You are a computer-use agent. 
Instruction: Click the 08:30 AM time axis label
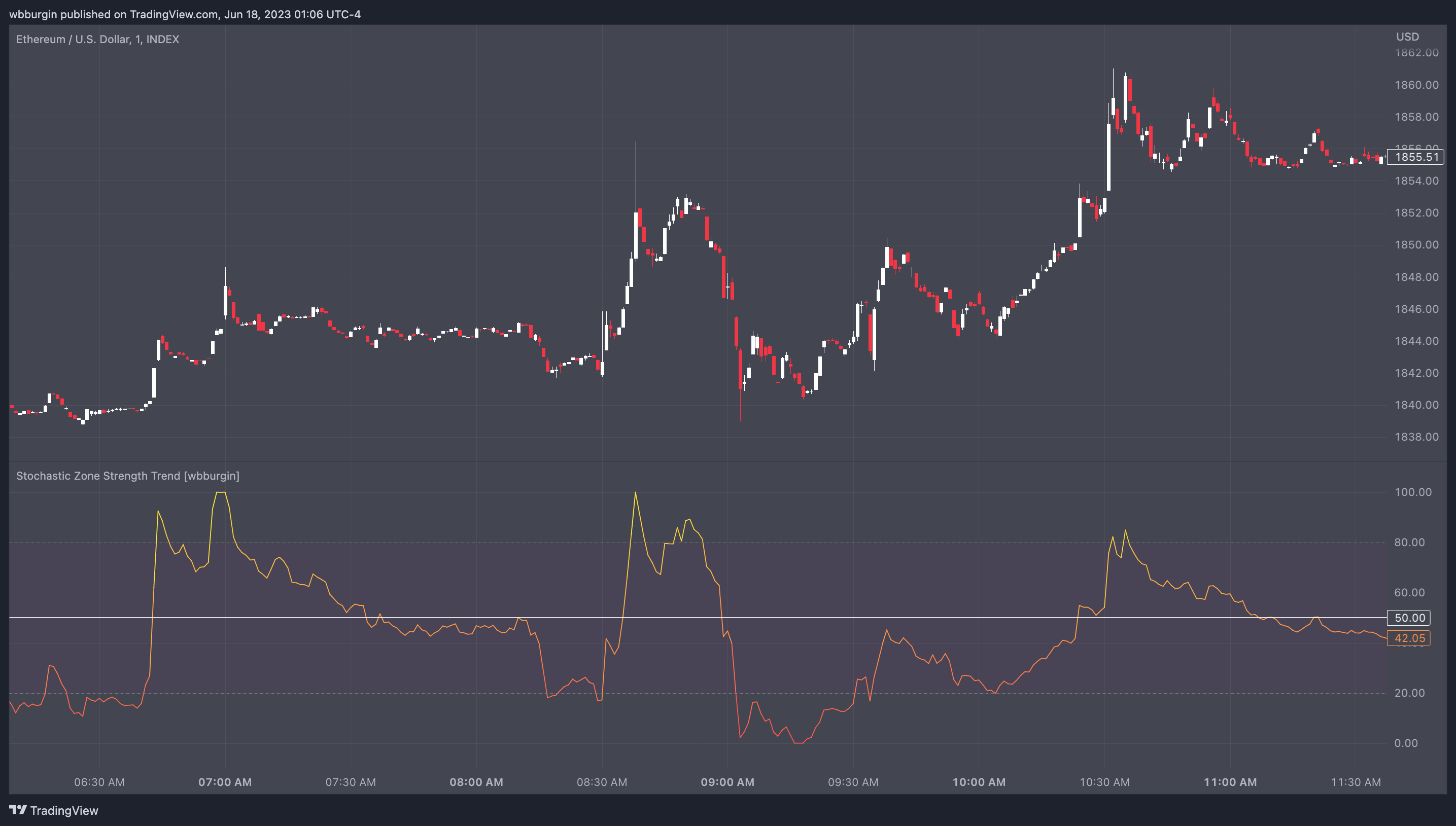[x=602, y=782]
